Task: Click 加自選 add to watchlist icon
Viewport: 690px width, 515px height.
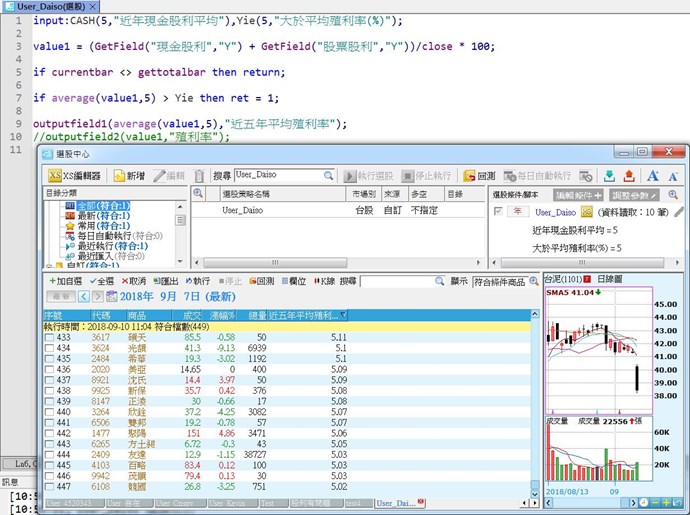Action: [65, 282]
